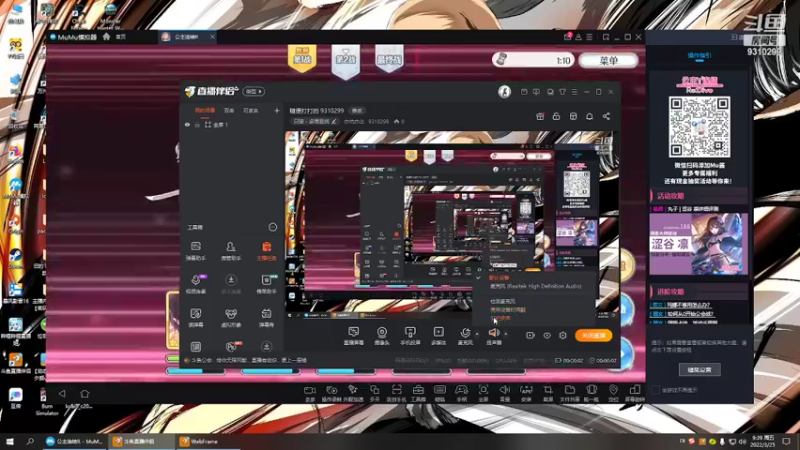Add a new scene with plus icon
The image size is (800, 450).
(x=277, y=110)
